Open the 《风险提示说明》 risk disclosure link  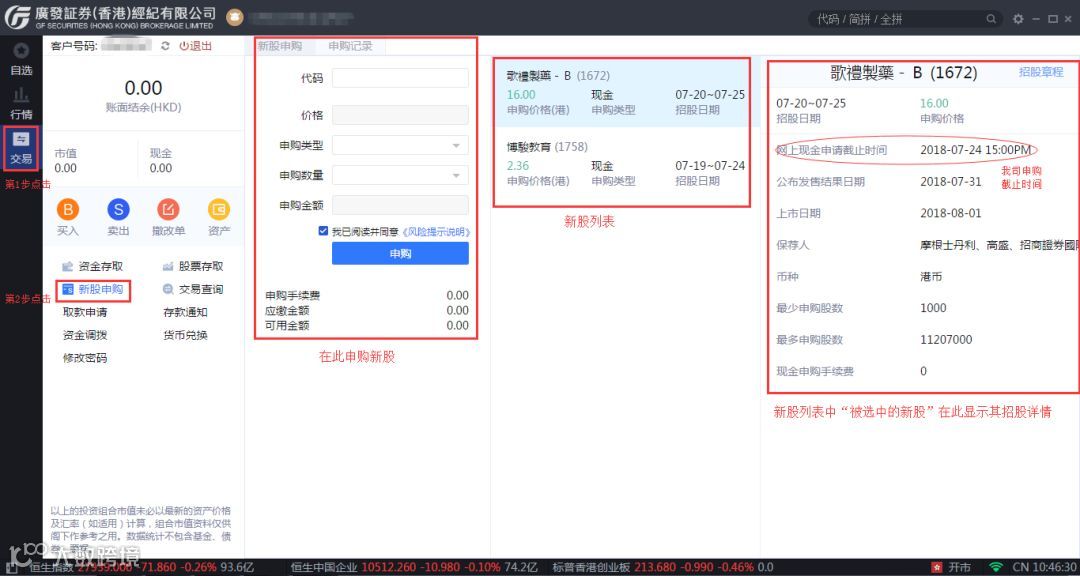435,232
